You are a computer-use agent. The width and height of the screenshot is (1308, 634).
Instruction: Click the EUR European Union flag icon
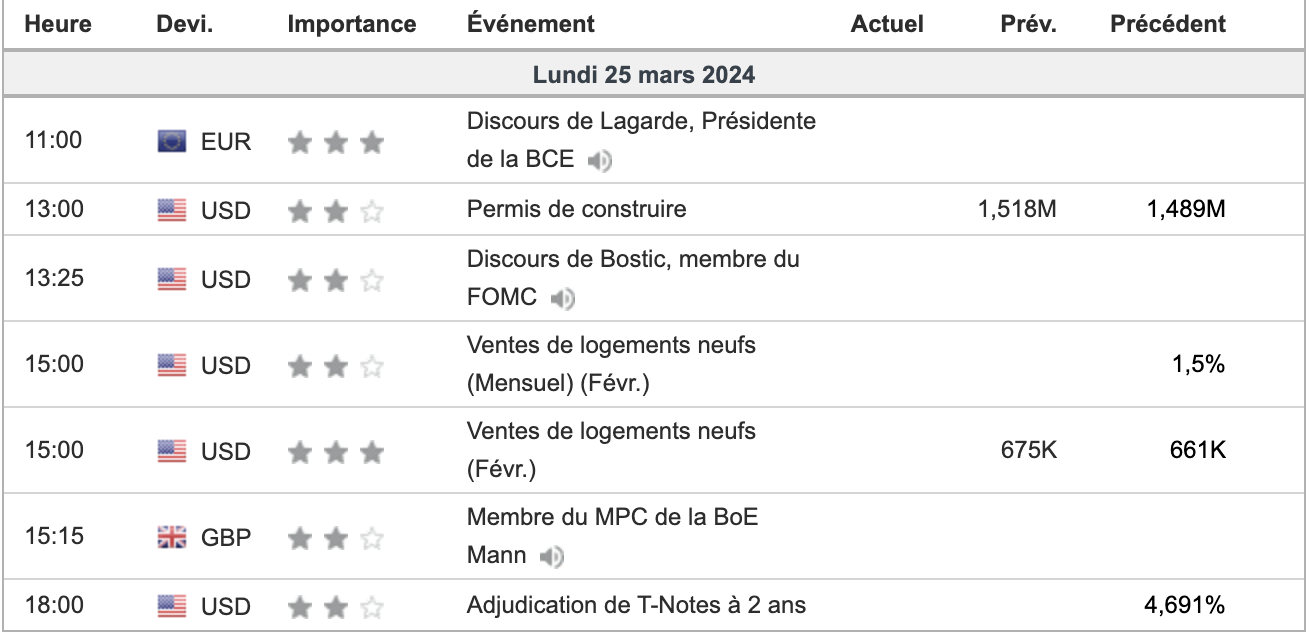[x=172, y=142]
